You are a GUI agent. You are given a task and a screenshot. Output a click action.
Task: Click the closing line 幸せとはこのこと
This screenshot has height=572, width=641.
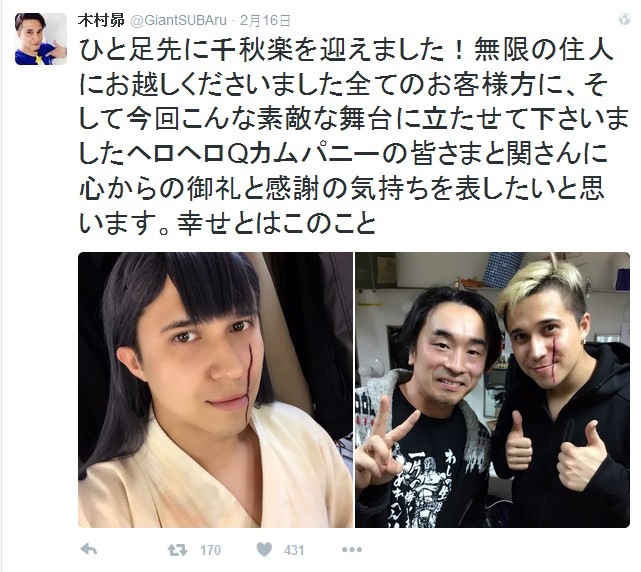pyautogui.click(x=227, y=223)
